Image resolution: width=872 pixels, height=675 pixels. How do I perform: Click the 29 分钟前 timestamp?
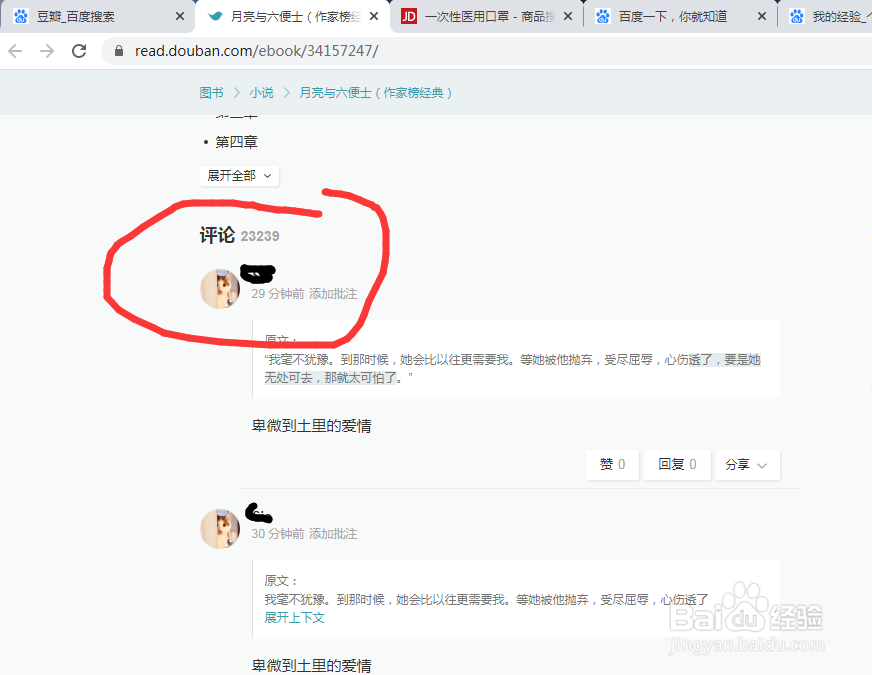tap(278, 294)
